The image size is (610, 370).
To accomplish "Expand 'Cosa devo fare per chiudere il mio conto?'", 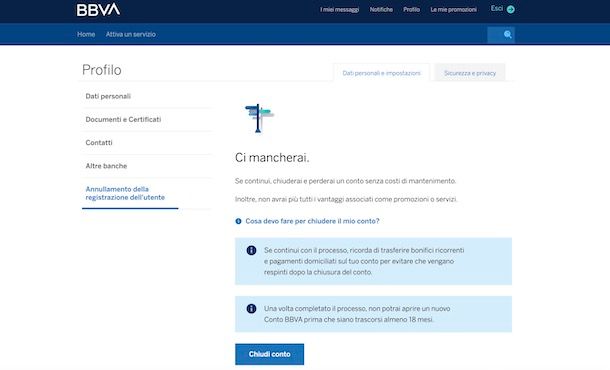I will click(x=312, y=221).
